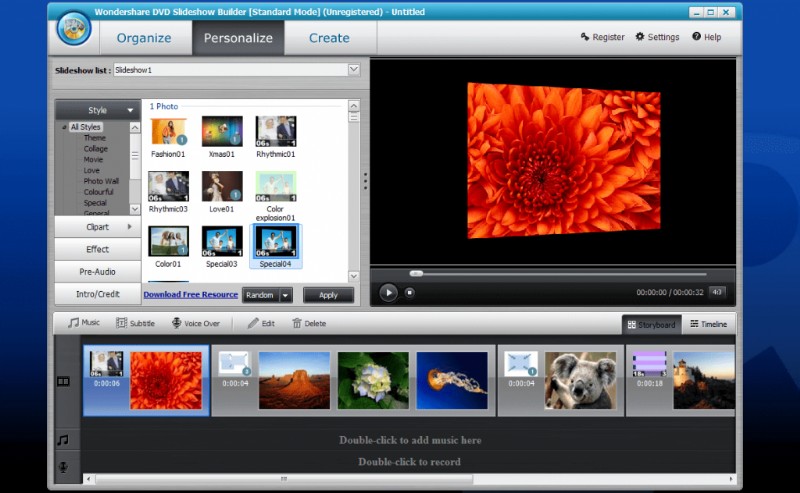Image resolution: width=800 pixels, height=493 pixels.
Task: Select the Collage style category
Action: [x=95, y=149]
